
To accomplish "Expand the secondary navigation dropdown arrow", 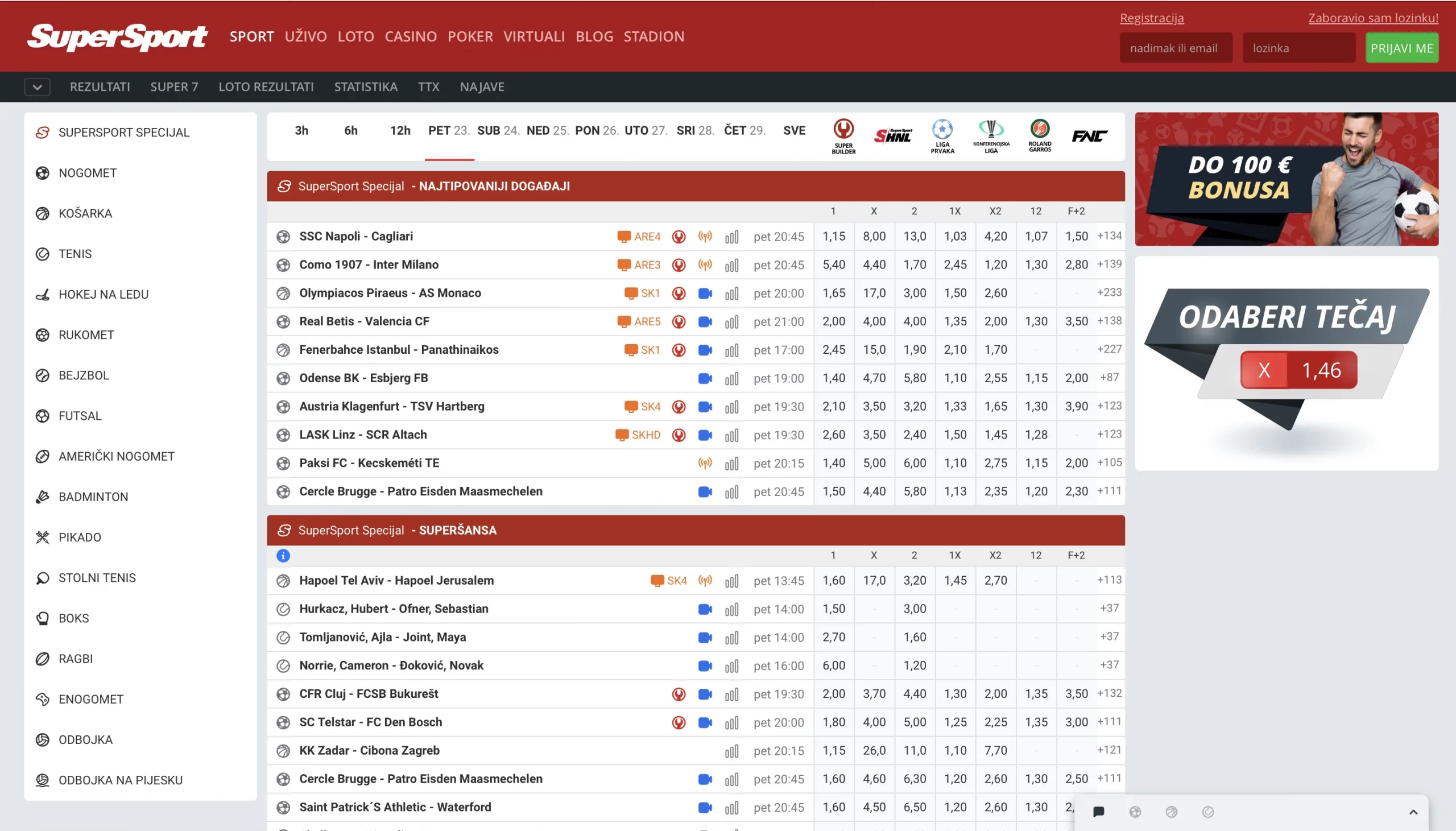I will (37, 88).
